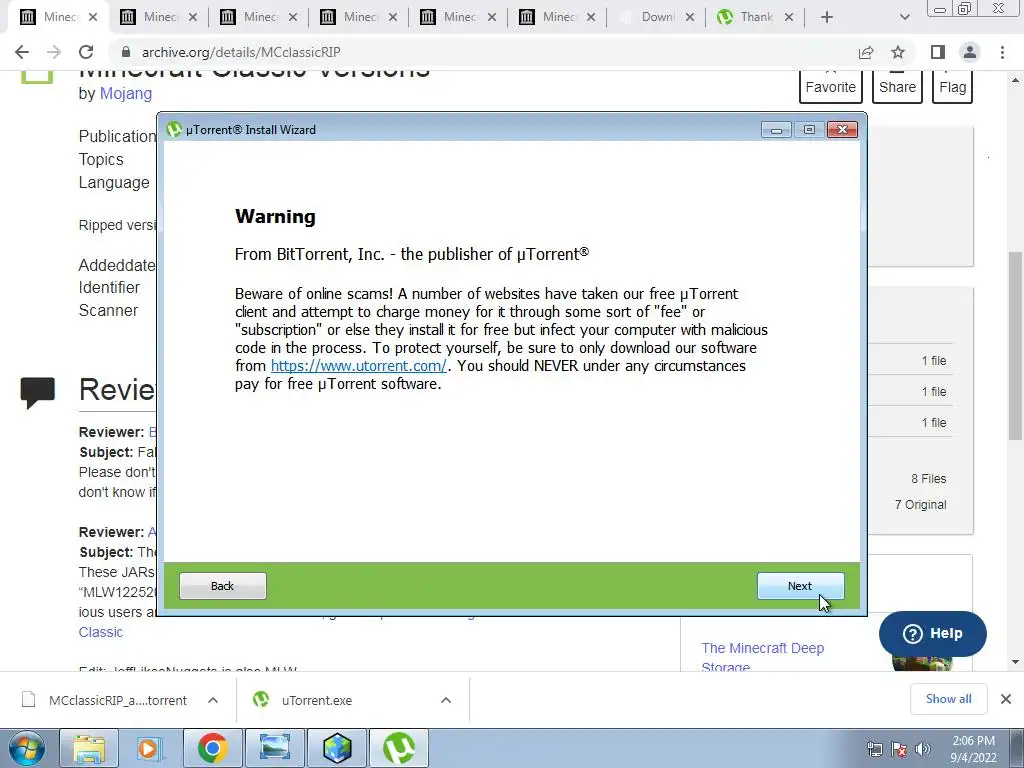The image size is (1024, 768).
Task: Click the Action Center flag tray icon
Action: click(x=899, y=749)
